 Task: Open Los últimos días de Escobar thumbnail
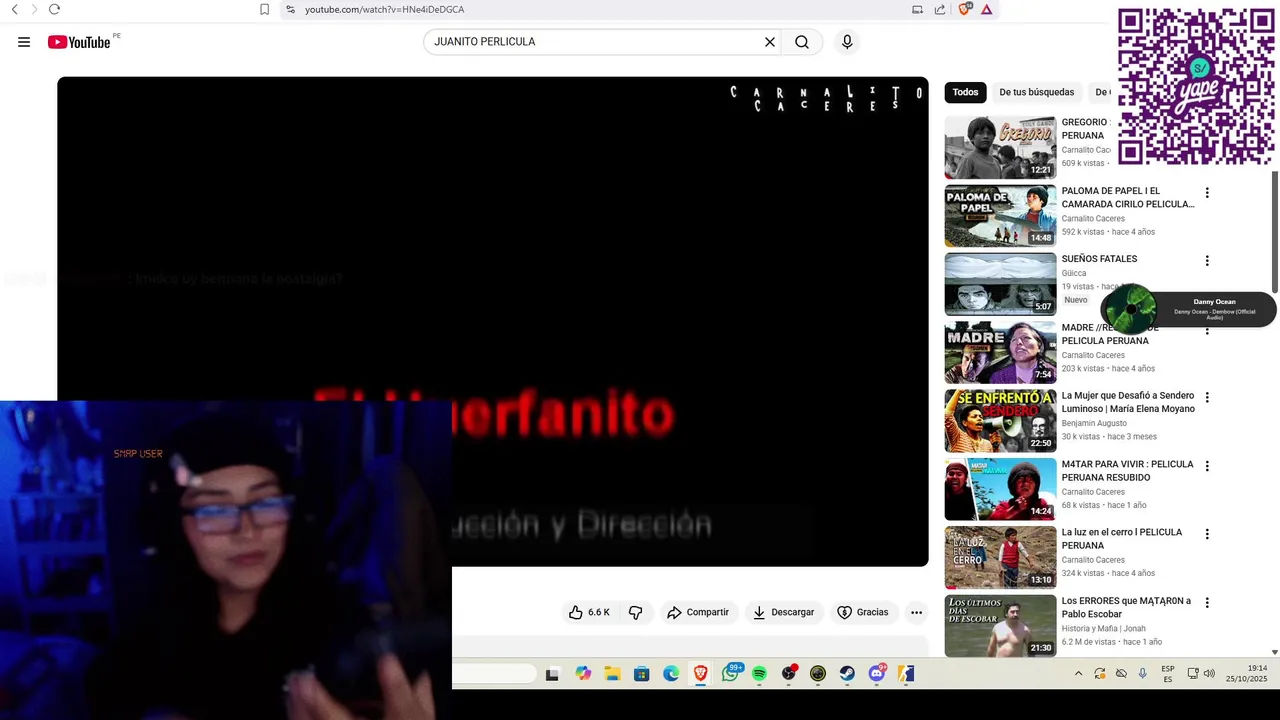[1000, 626]
